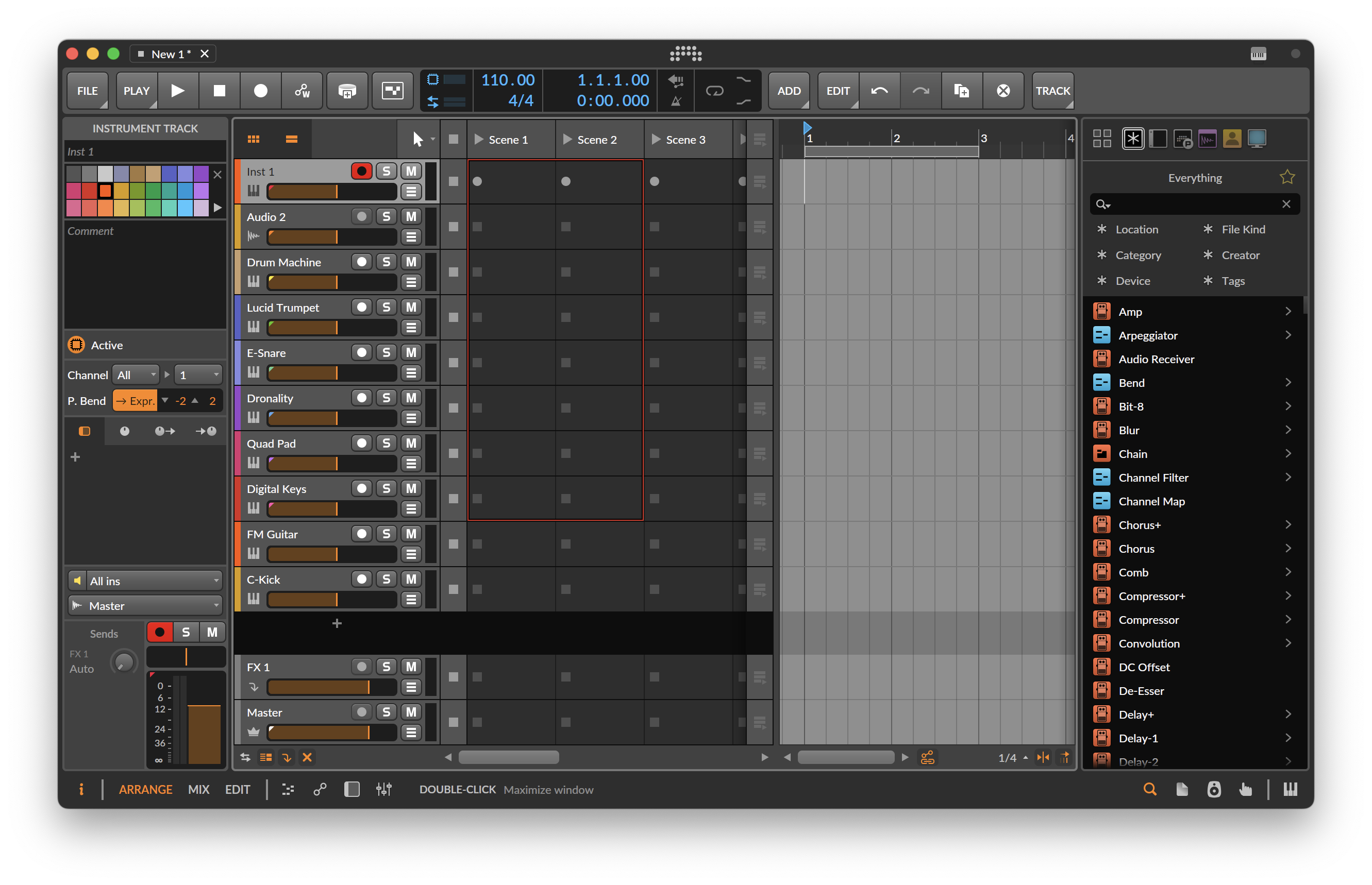Viewport: 1372px width, 885px height.
Task: Launch Scene 2
Action: (567, 140)
